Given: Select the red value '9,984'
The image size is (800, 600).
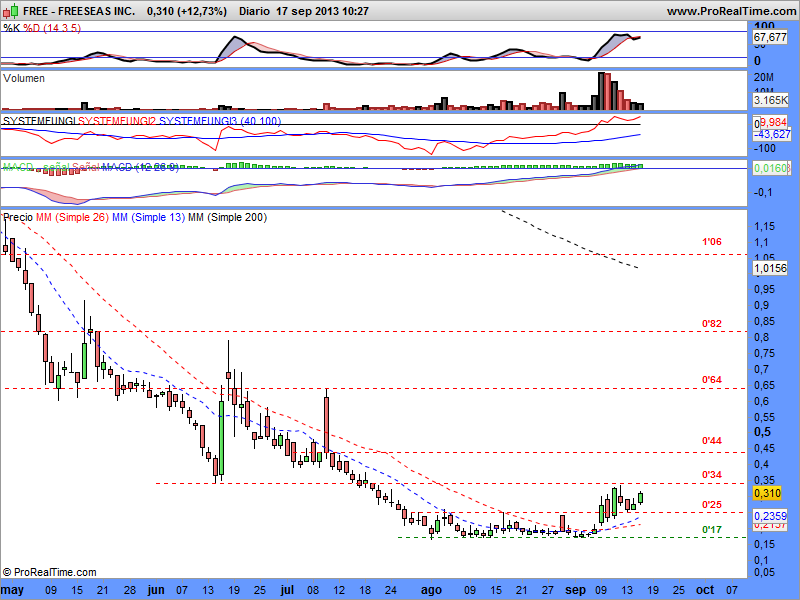Looking at the screenshot, I should pyautogui.click(x=774, y=122).
